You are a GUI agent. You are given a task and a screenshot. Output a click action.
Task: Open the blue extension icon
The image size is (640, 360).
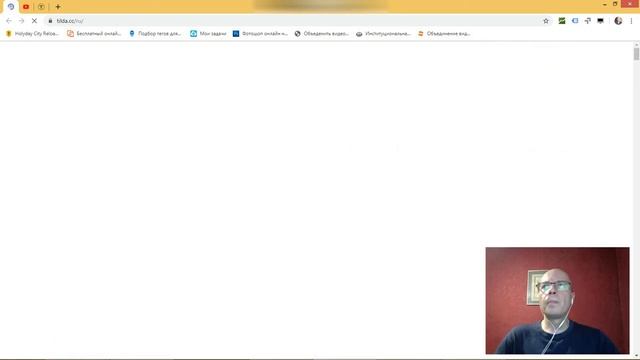coord(575,21)
